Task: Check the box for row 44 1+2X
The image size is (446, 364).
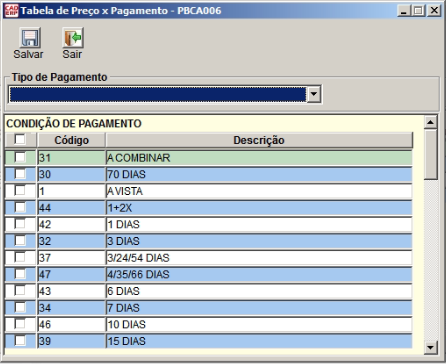Action: pos(20,207)
